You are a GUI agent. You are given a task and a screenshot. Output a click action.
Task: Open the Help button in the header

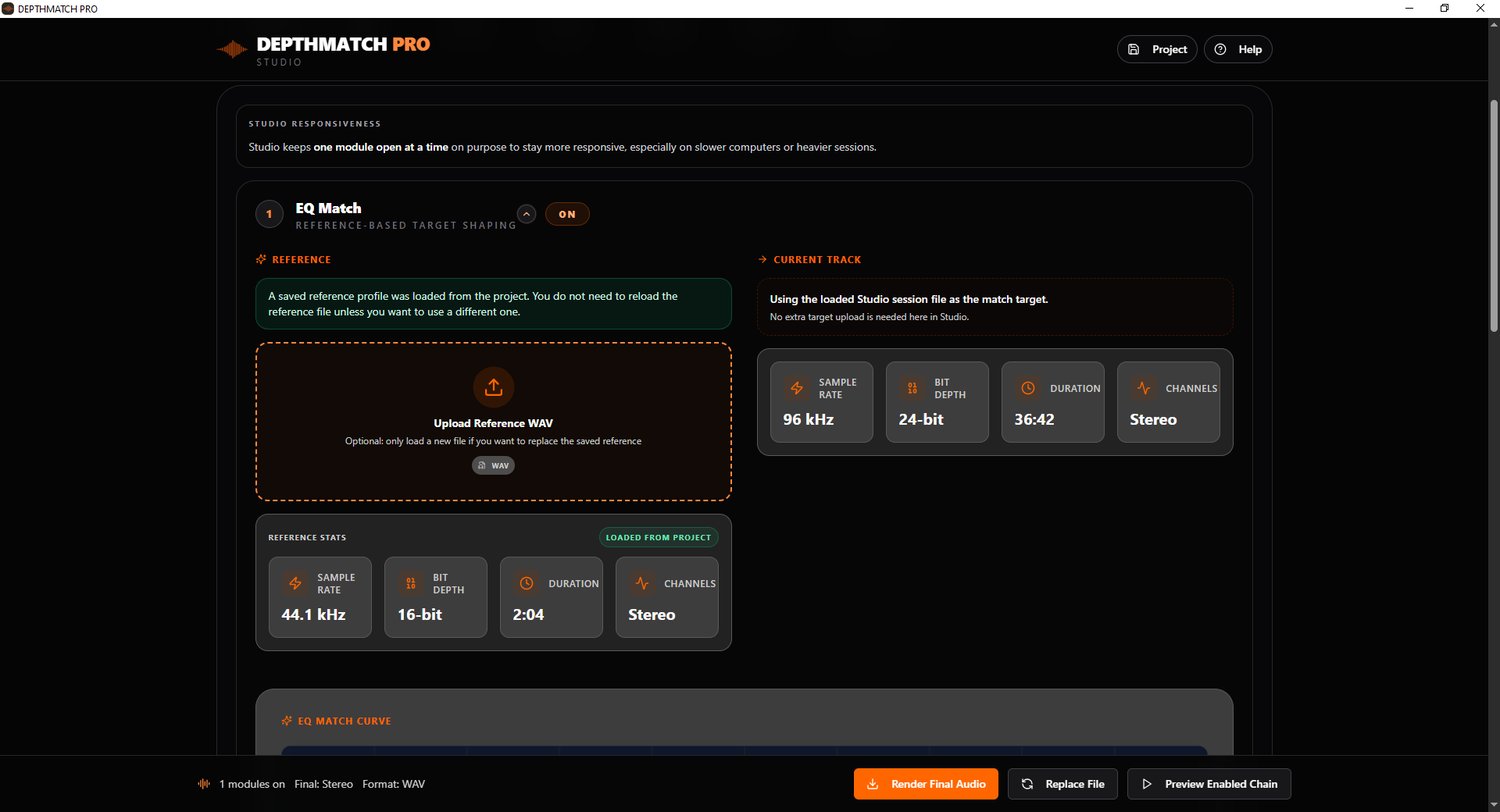[1238, 49]
